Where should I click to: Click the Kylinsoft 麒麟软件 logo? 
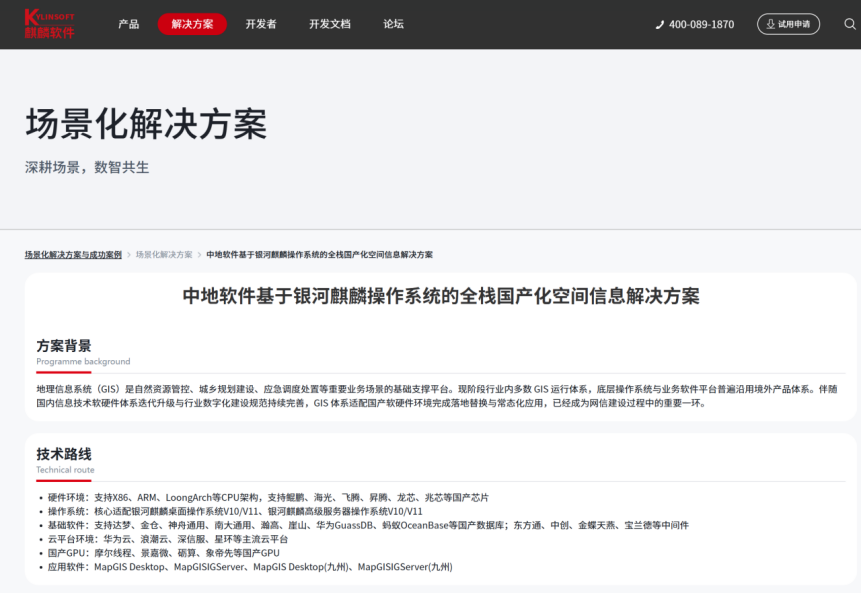tap(49, 24)
